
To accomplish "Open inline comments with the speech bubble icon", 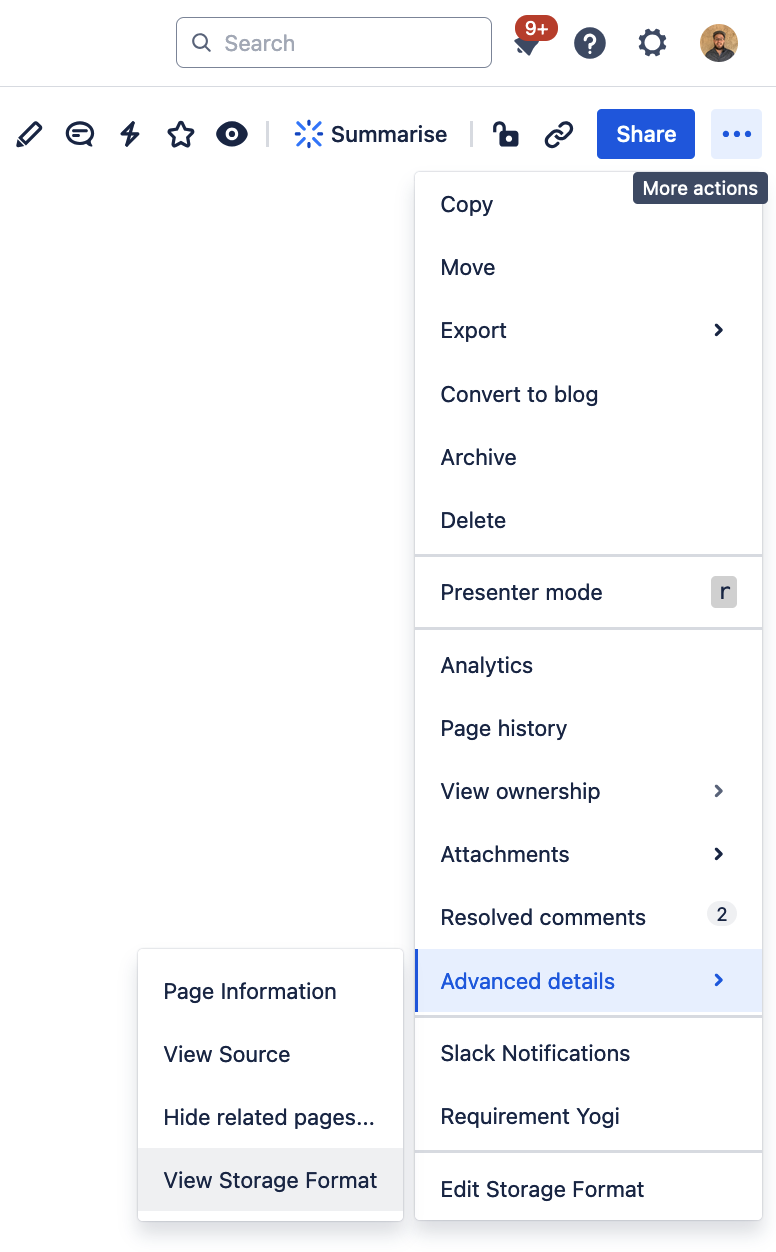I will [x=79, y=134].
